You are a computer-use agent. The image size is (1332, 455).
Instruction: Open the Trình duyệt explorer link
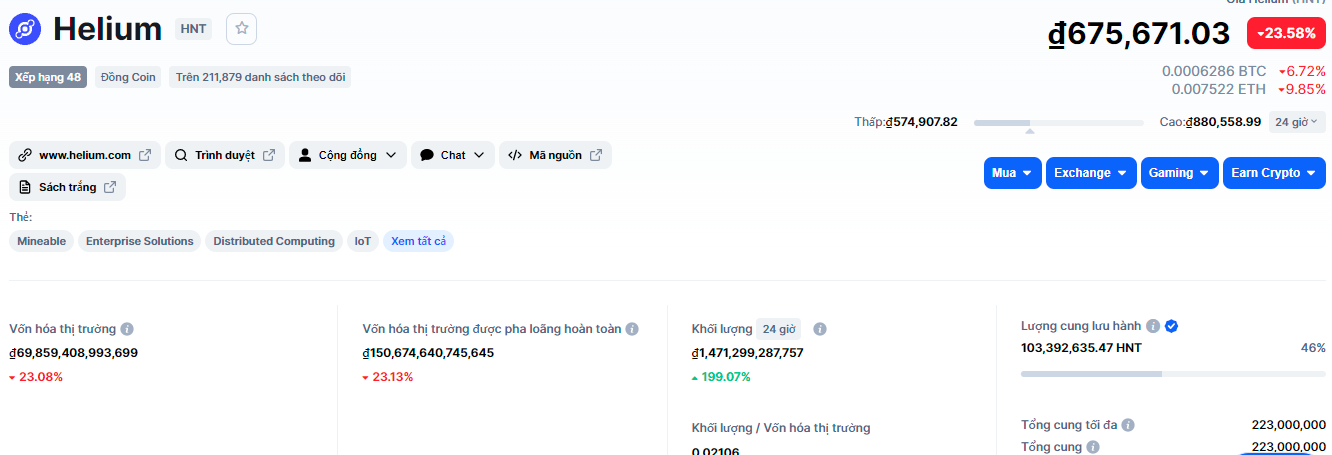click(225, 155)
